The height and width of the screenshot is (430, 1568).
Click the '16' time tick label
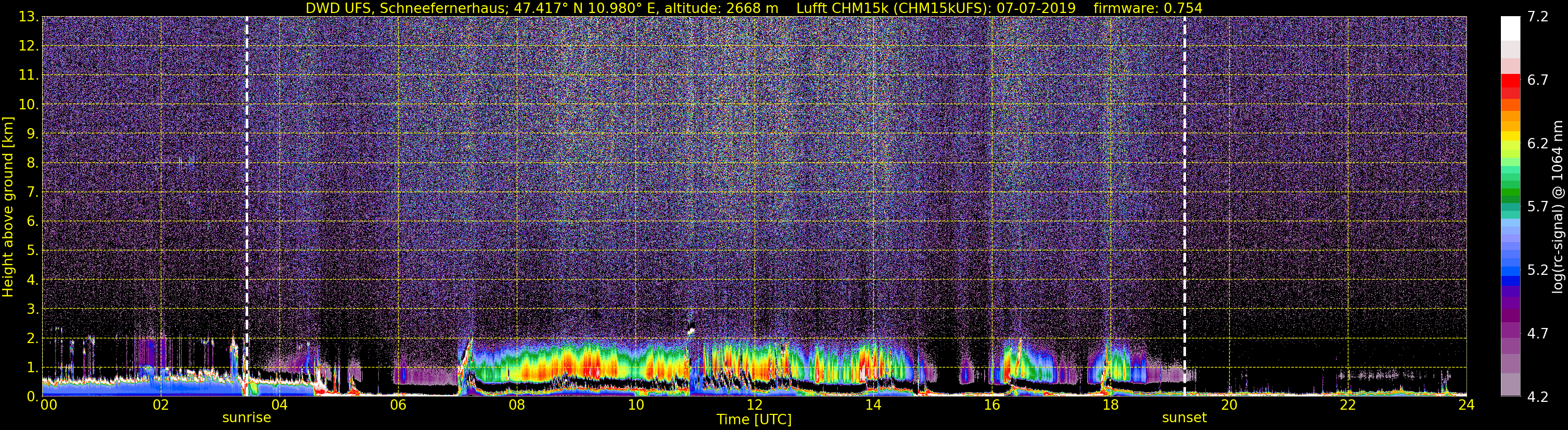click(991, 406)
